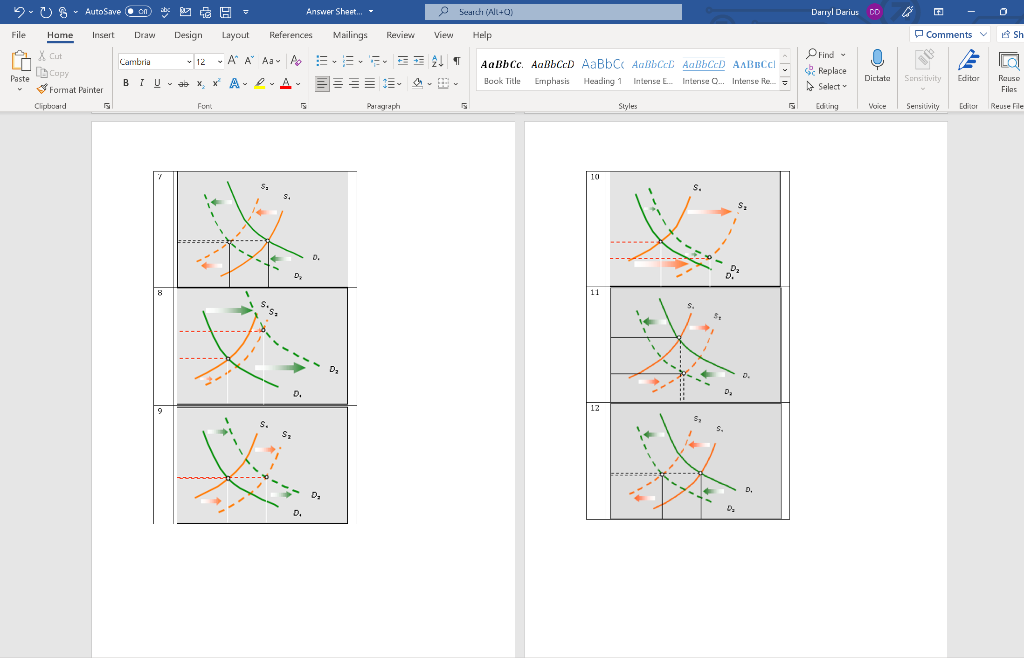Screen dimensions: 1024x658
Task: Open the Layout tab
Action: 235,35
